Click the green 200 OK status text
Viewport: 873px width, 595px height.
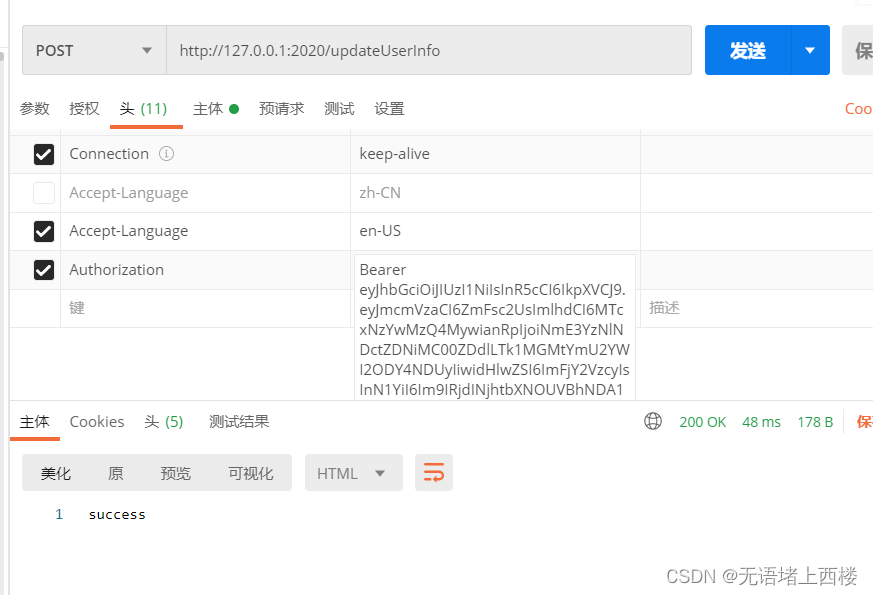click(702, 421)
